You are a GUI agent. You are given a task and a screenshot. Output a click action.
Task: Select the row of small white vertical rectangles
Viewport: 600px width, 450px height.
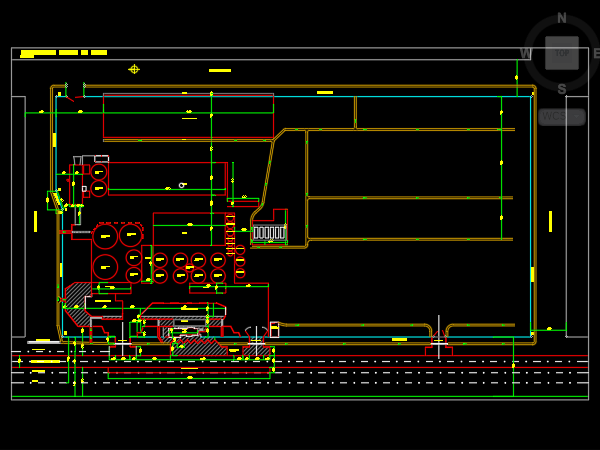coord(269,233)
